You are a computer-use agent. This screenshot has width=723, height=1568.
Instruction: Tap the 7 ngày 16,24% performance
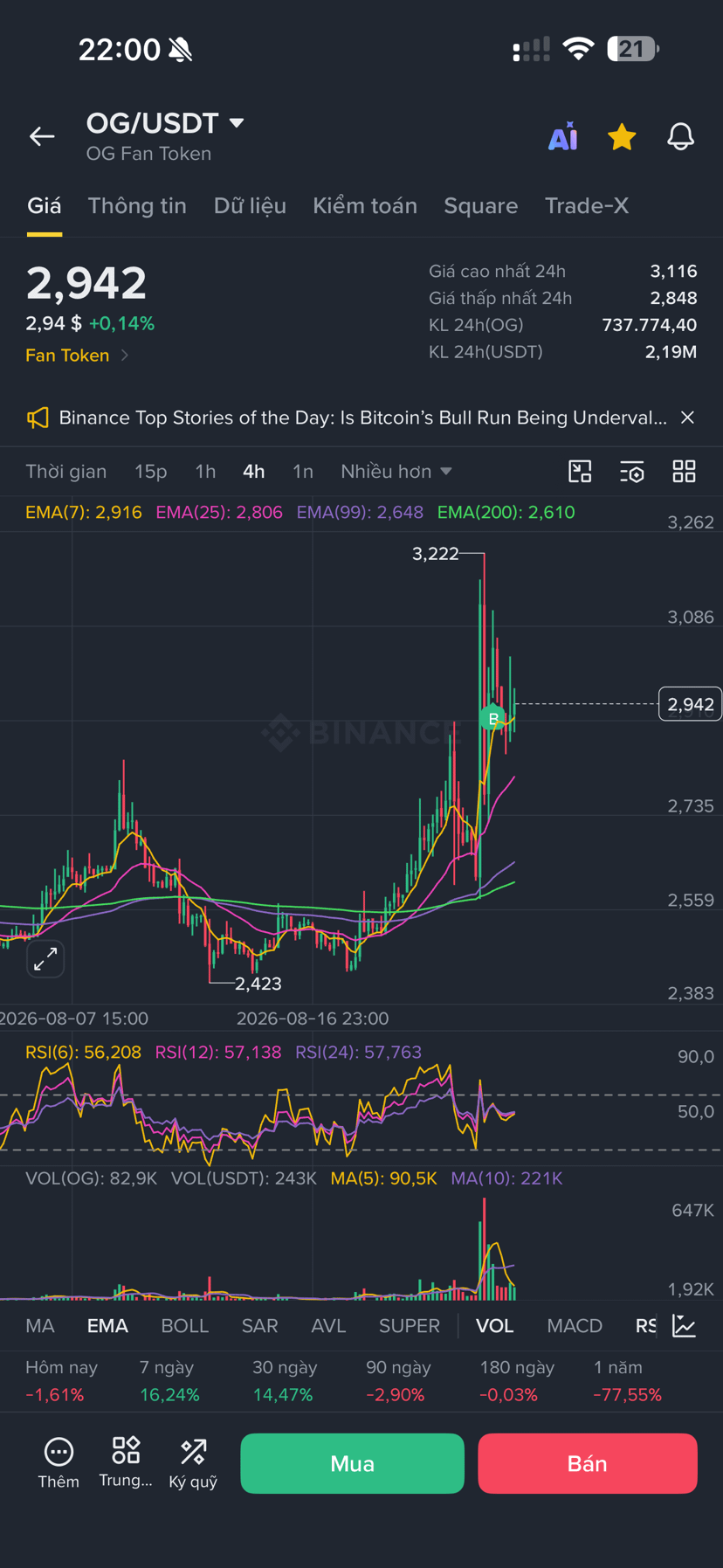click(169, 1381)
